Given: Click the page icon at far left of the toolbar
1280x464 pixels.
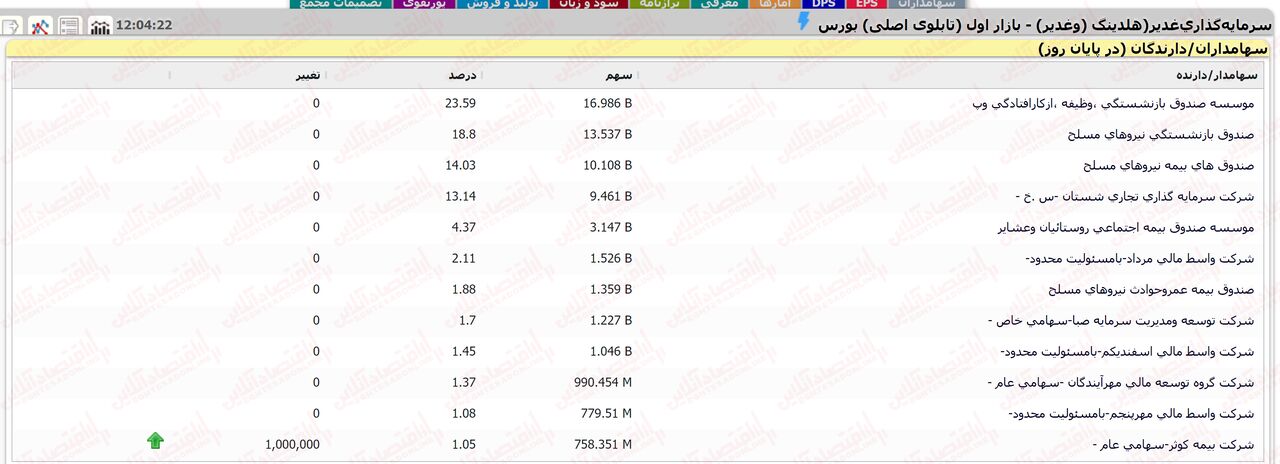Looking at the screenshot, I should pos(13,26).
